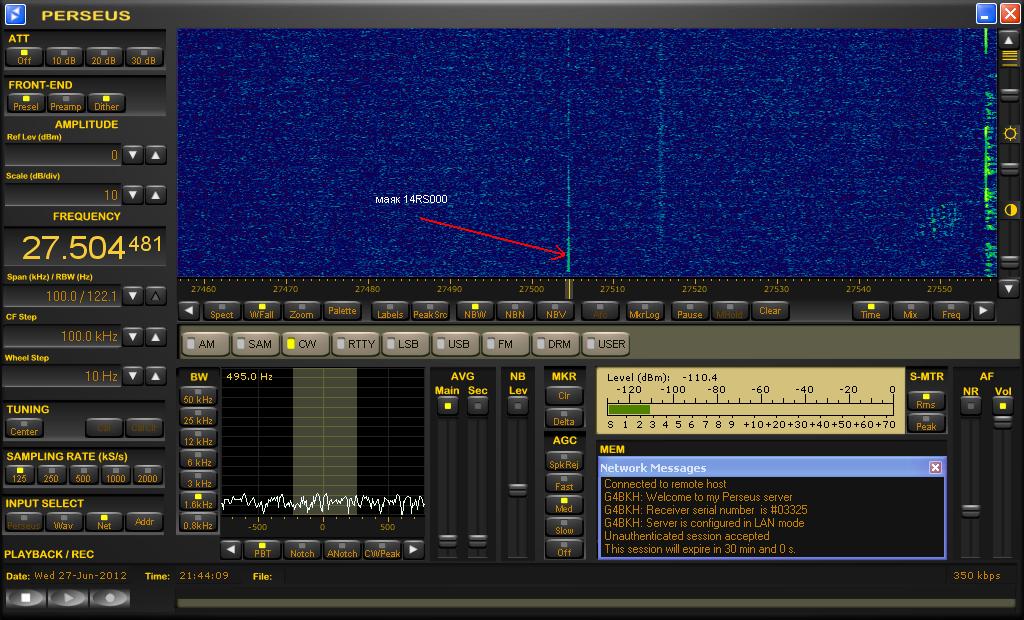Click the brightness sun icon beside waterfall

point(1010,134)
